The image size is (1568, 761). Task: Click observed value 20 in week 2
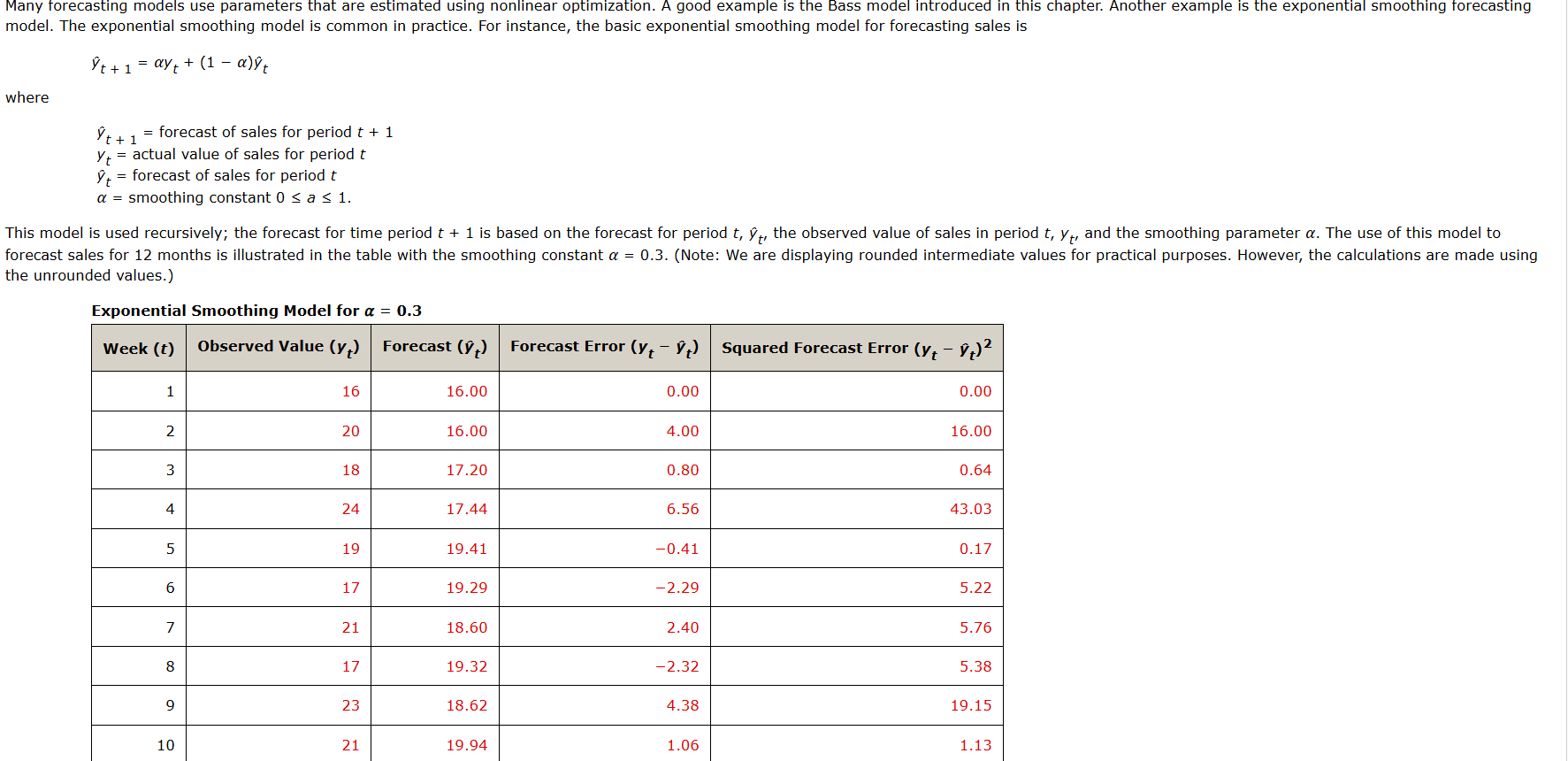coord(351,431)
